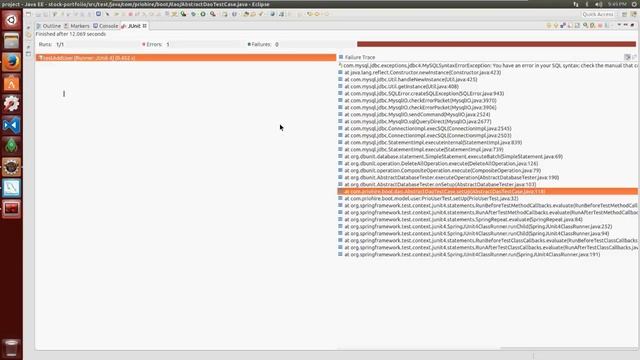Expand the Test Run History dropdown arrow
Image resolution: width=640 pixels, height=360 pixels.
click(612, 25)
